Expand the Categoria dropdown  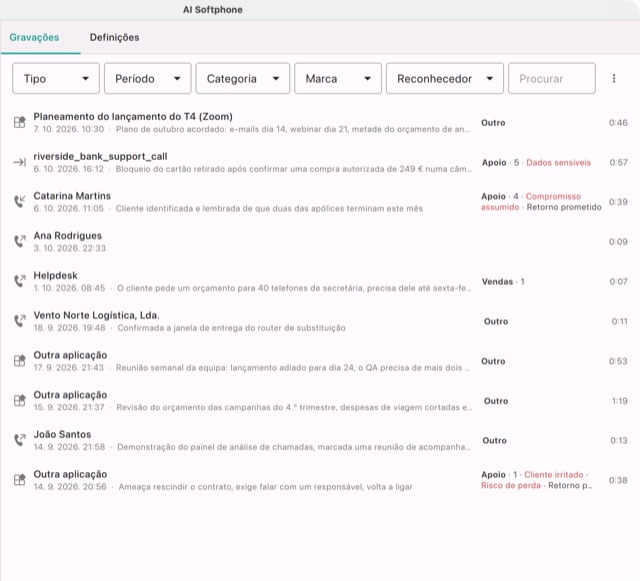tap(242, 78)
